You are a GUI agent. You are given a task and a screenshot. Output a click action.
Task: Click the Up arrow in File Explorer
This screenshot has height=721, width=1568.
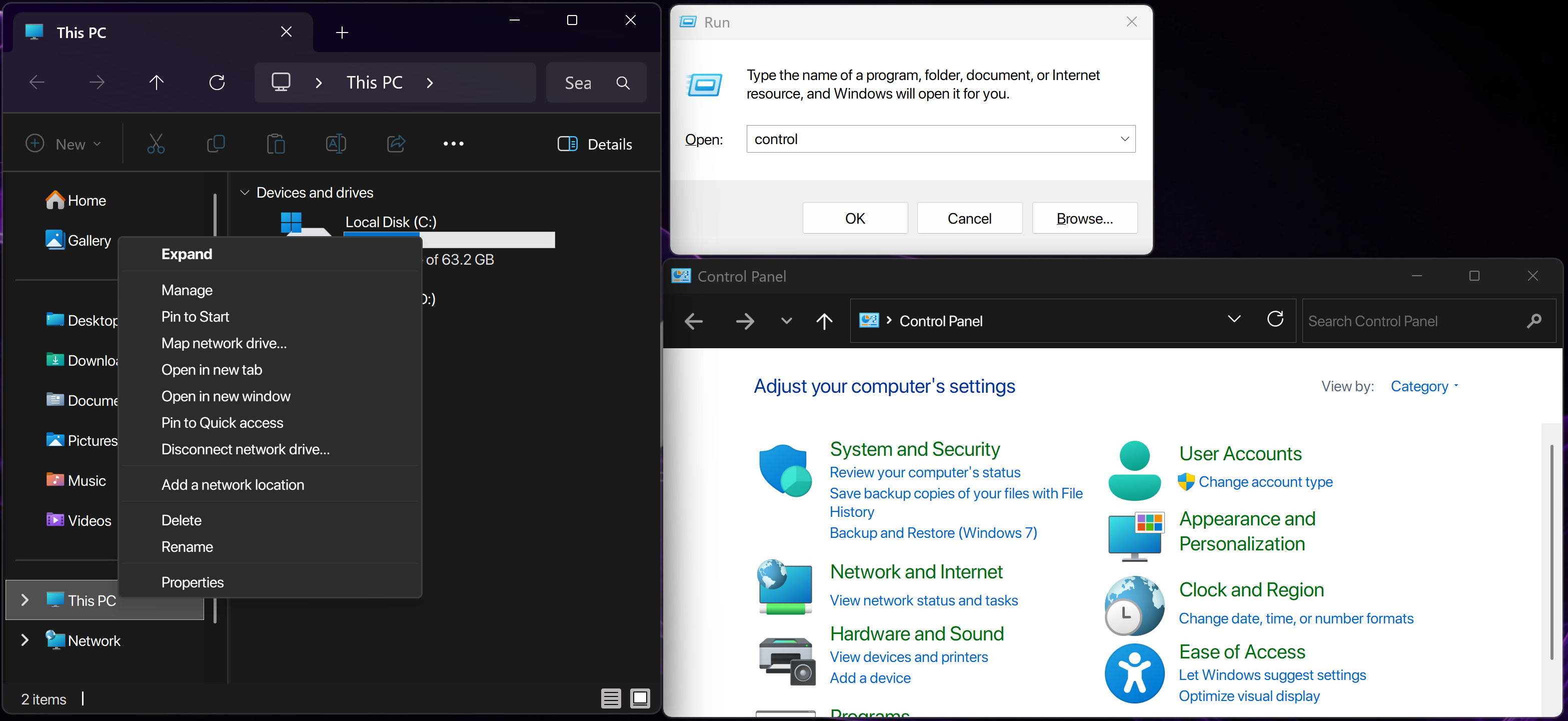pyautogui.click(x=157, y=82)
